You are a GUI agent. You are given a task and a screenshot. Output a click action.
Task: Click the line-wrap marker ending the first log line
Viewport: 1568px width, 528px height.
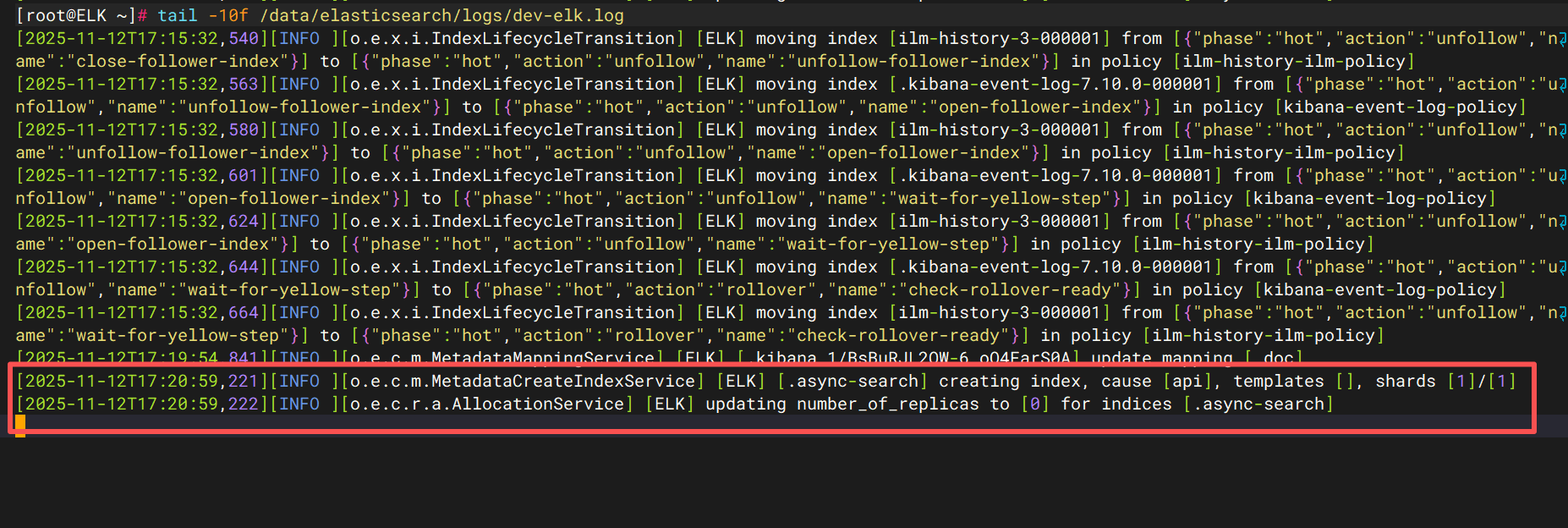point(1562,39)
